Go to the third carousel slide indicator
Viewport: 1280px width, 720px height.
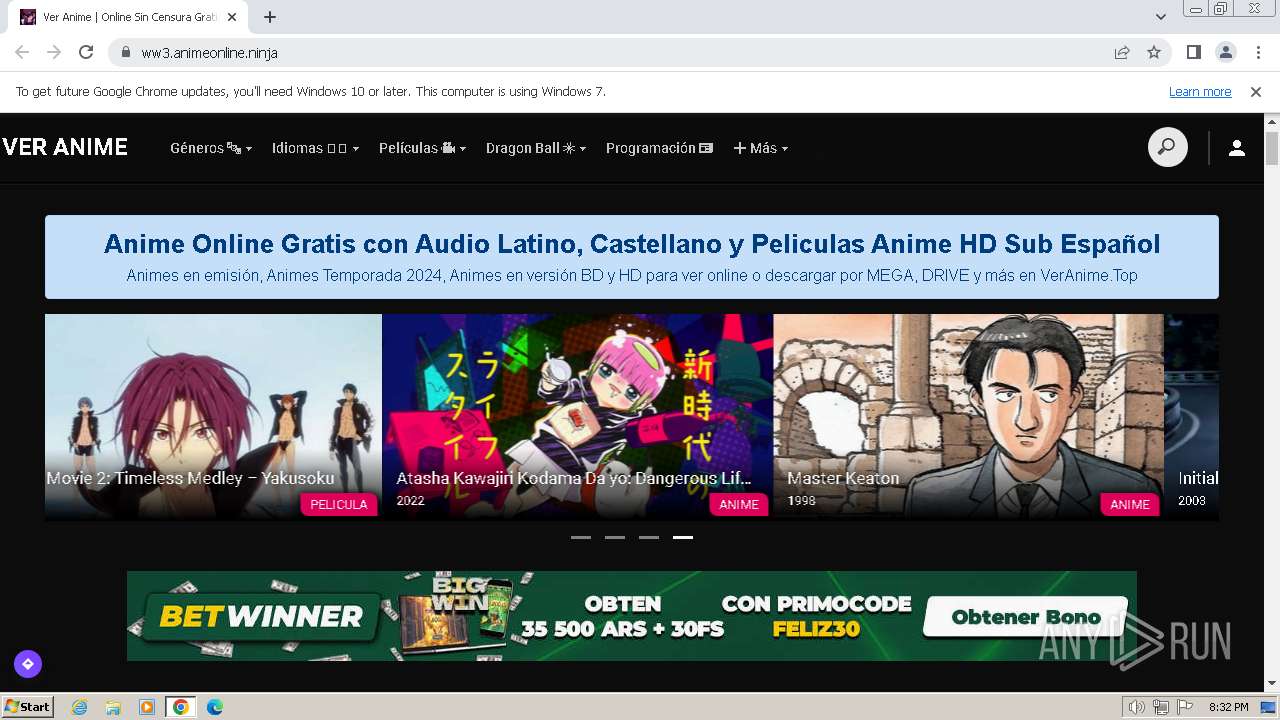(649, 537)
